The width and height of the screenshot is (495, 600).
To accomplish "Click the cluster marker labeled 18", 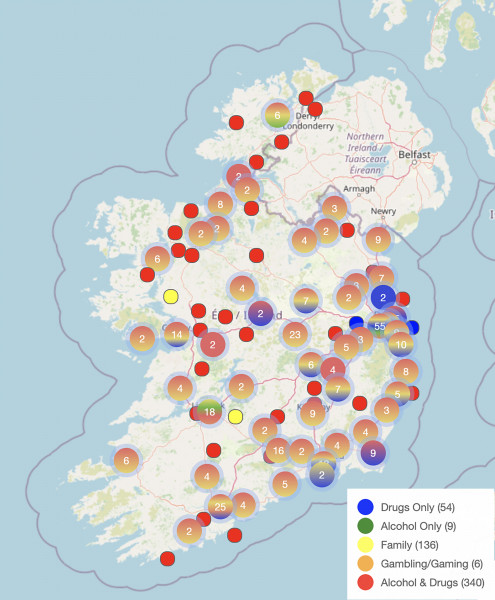I will point(210,412).
